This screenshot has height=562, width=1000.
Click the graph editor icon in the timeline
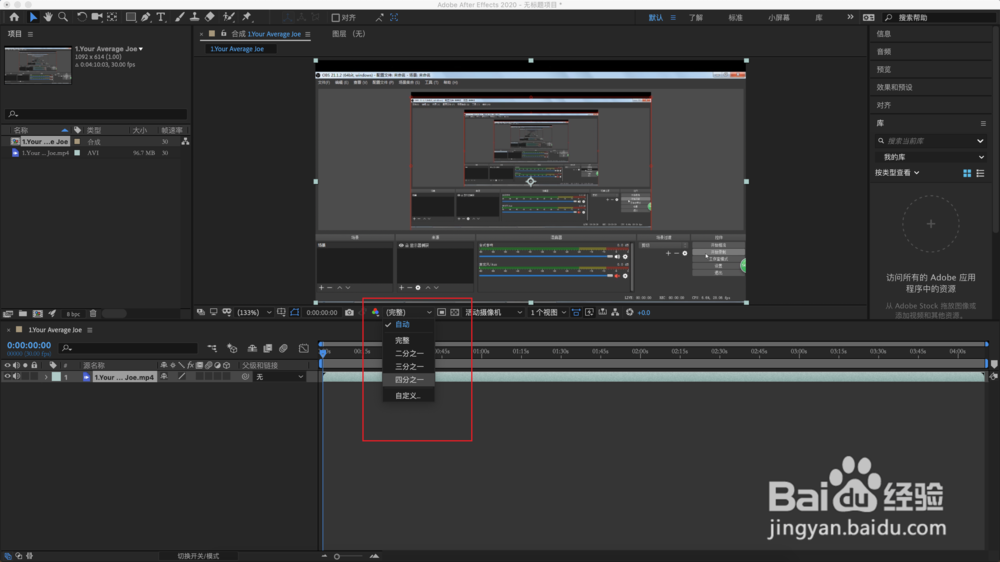304,348
